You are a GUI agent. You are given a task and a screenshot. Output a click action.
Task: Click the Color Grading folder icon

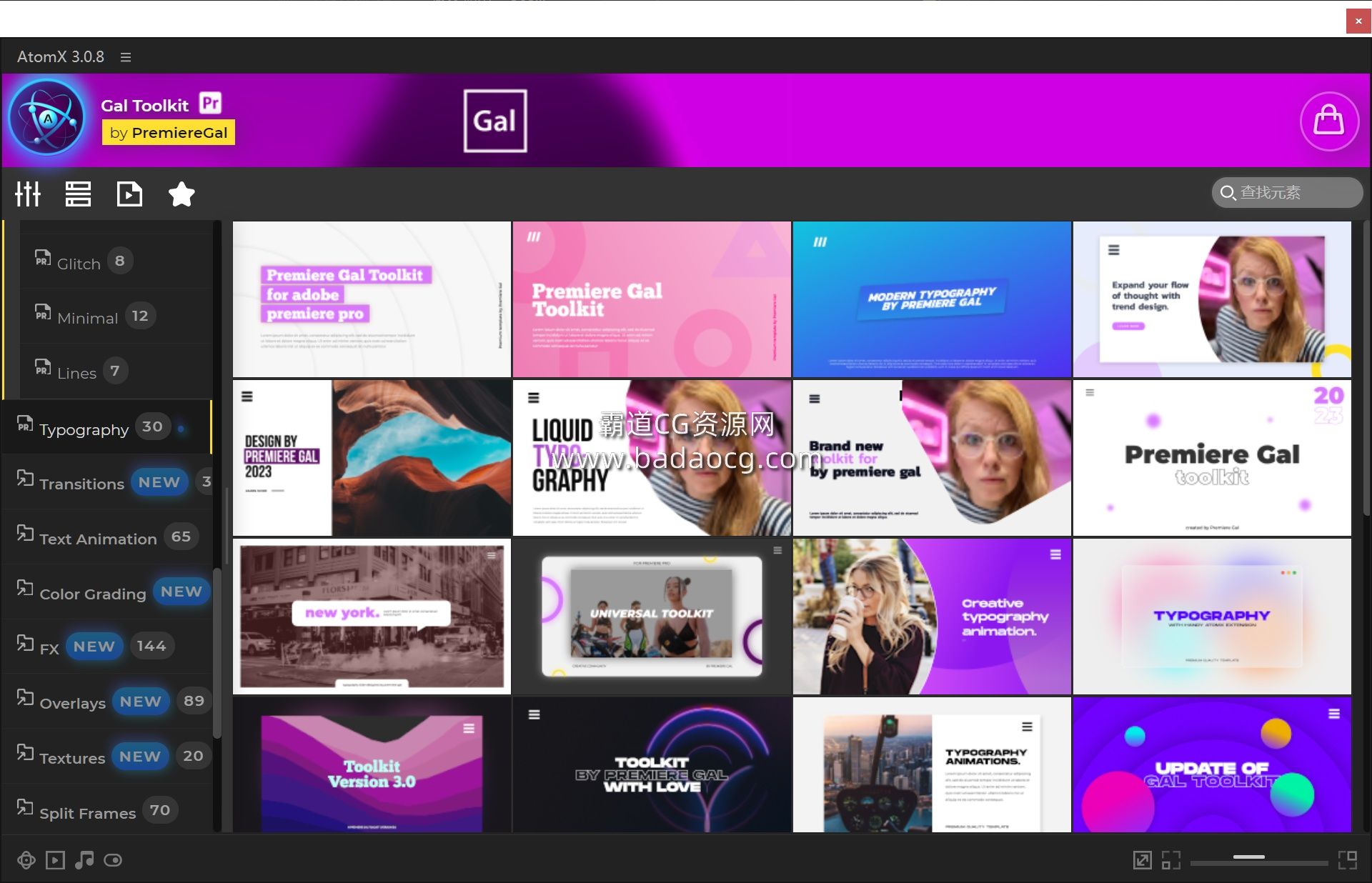pos(25,589)
